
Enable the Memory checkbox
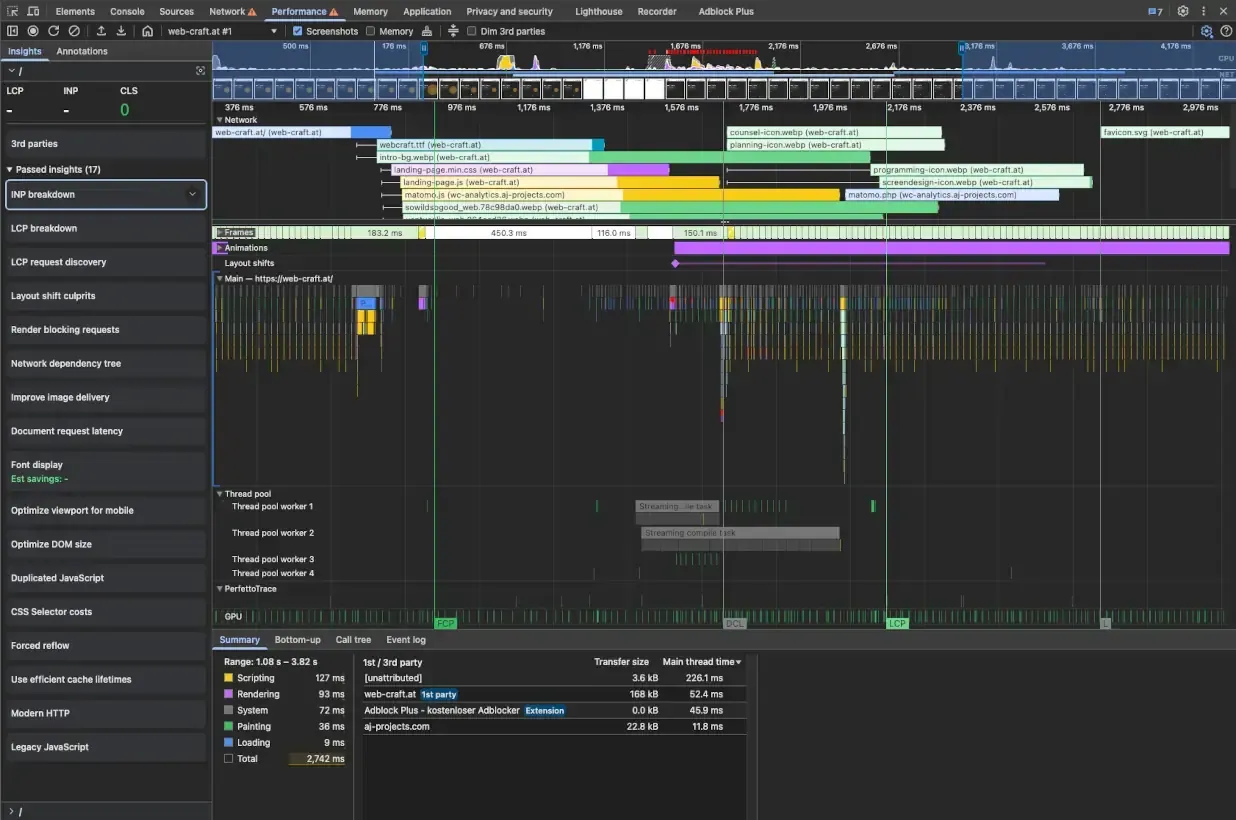368,31
